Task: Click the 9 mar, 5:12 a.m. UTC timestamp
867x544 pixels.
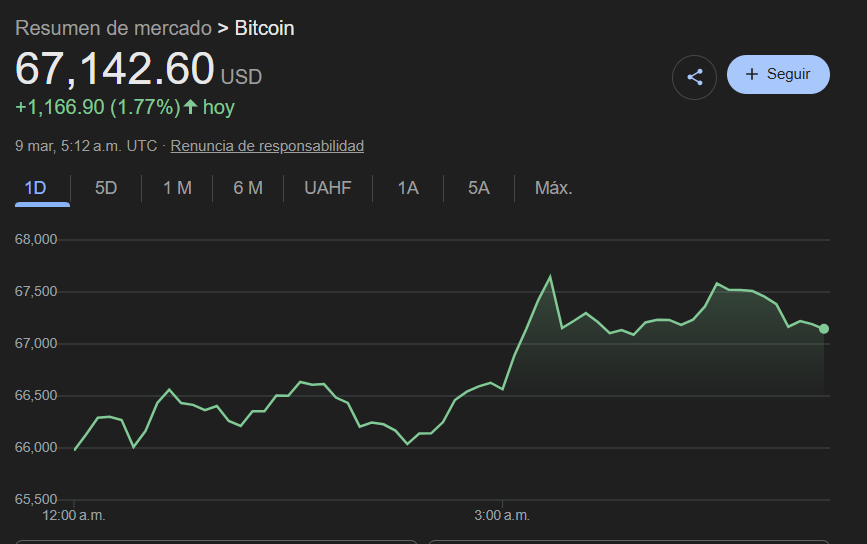Action: point(86,146)
